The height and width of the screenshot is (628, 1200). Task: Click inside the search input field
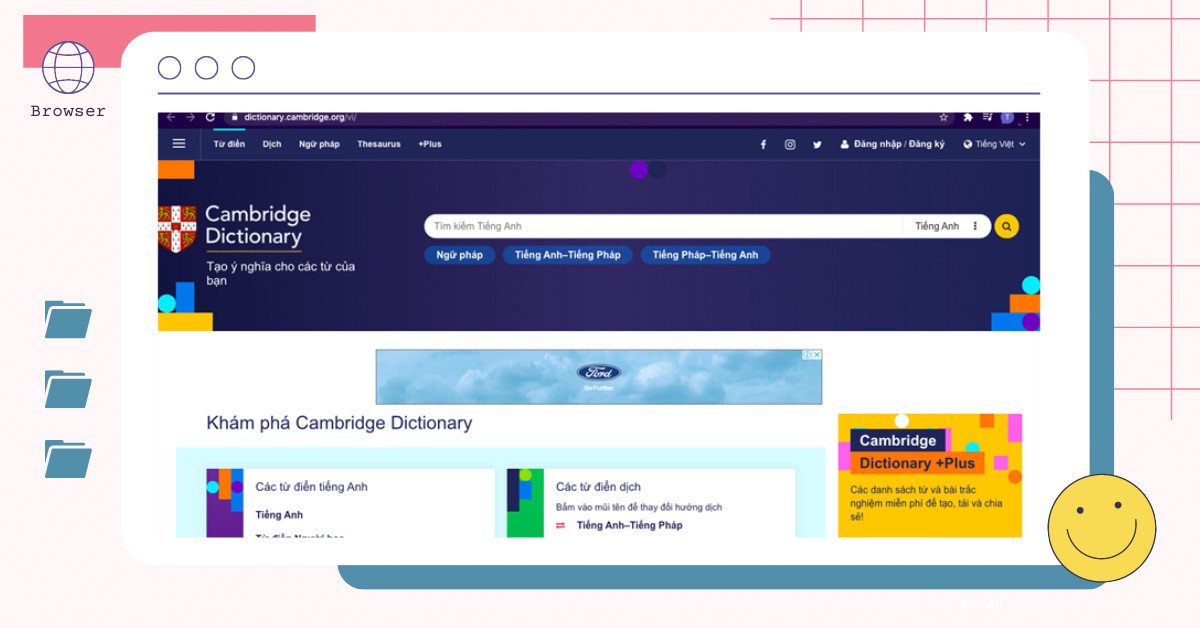[650, 226]
